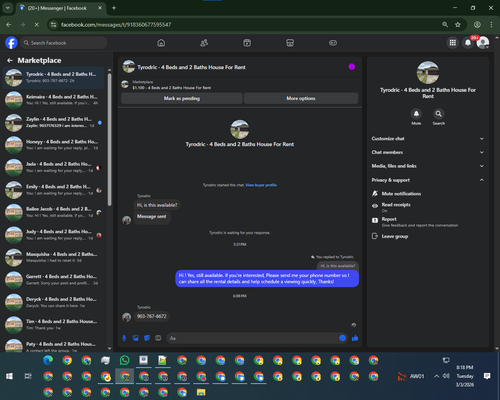
Task: Open the Deryck conversation
Action: [x=54, y=302]
